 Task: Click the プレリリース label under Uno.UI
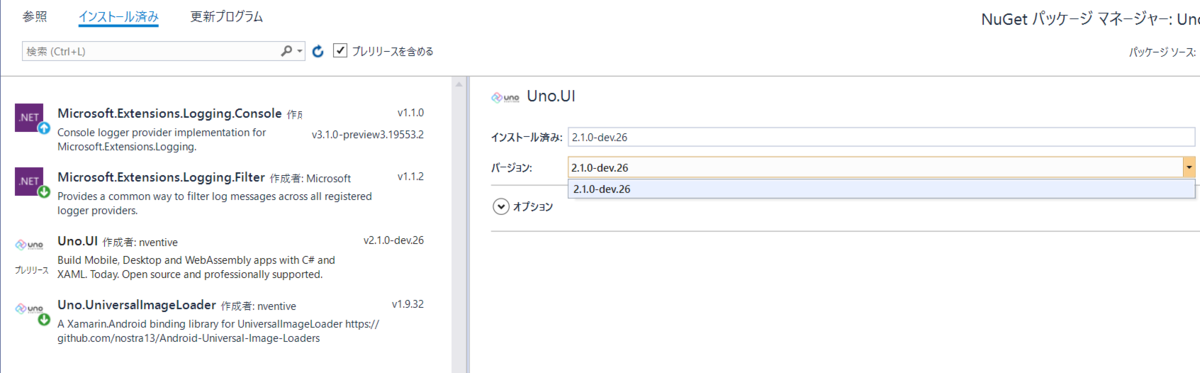click(32, 271)
